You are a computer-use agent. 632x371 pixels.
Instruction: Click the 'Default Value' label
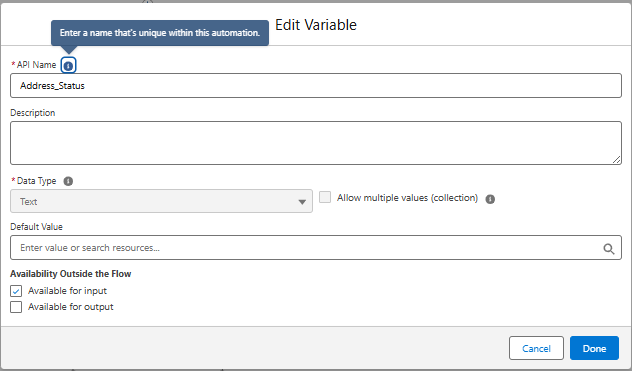[36, 227]
